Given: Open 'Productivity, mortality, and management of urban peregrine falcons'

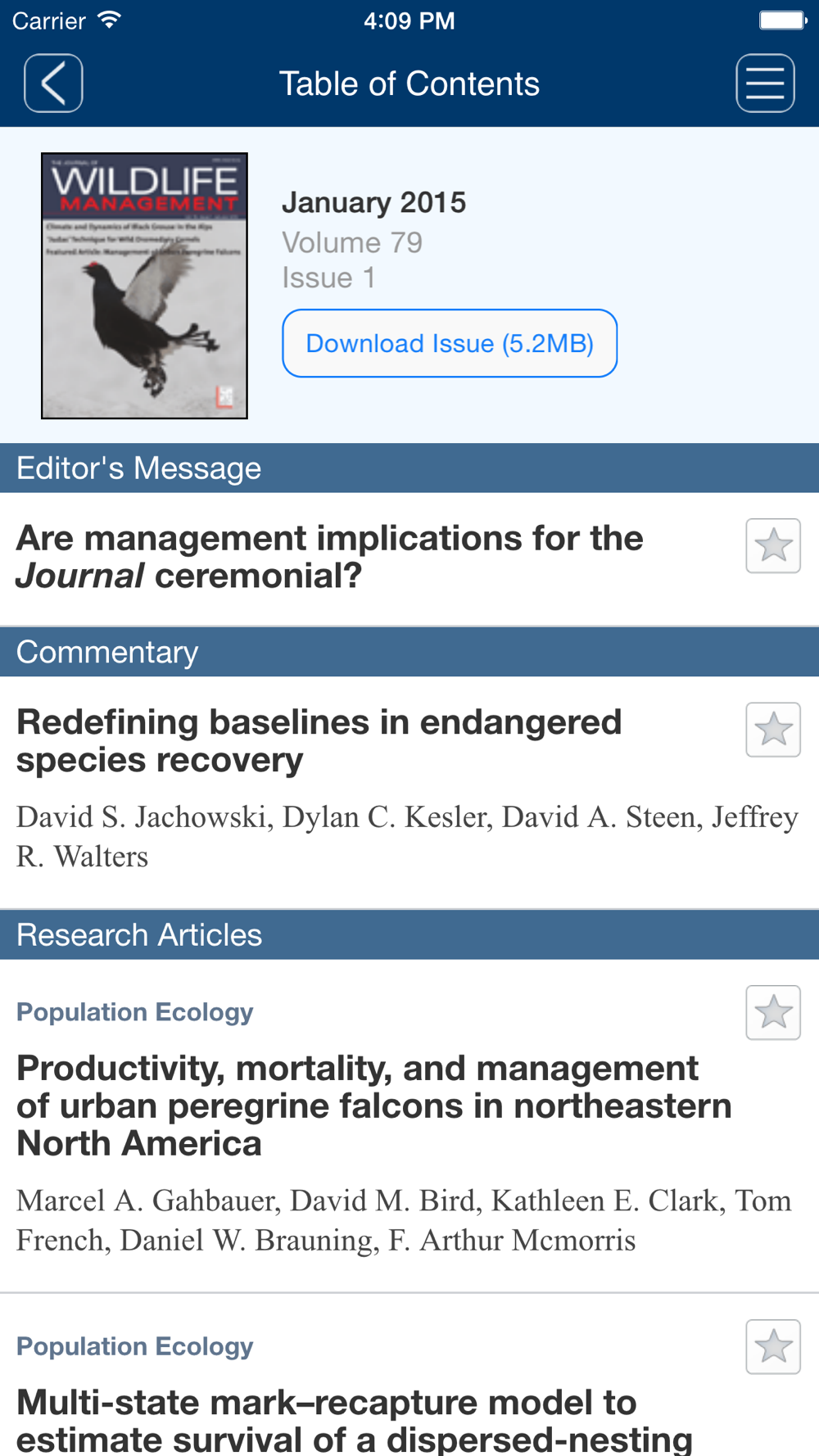Looking at the screenshot, I should point(374,1106).
